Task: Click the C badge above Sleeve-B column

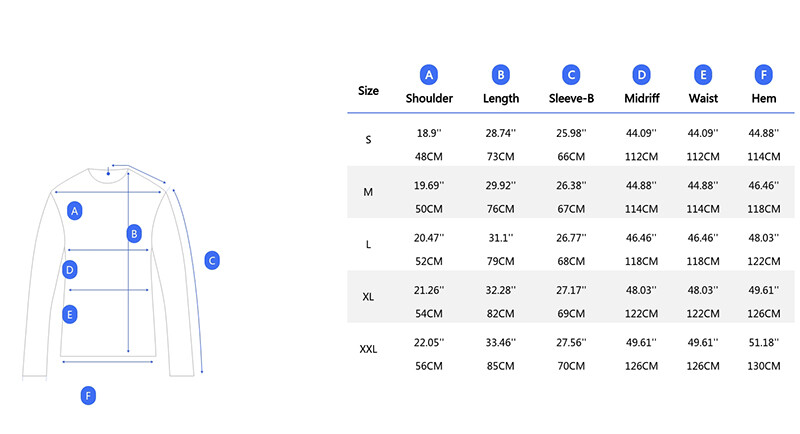Action: pos(571,74)
